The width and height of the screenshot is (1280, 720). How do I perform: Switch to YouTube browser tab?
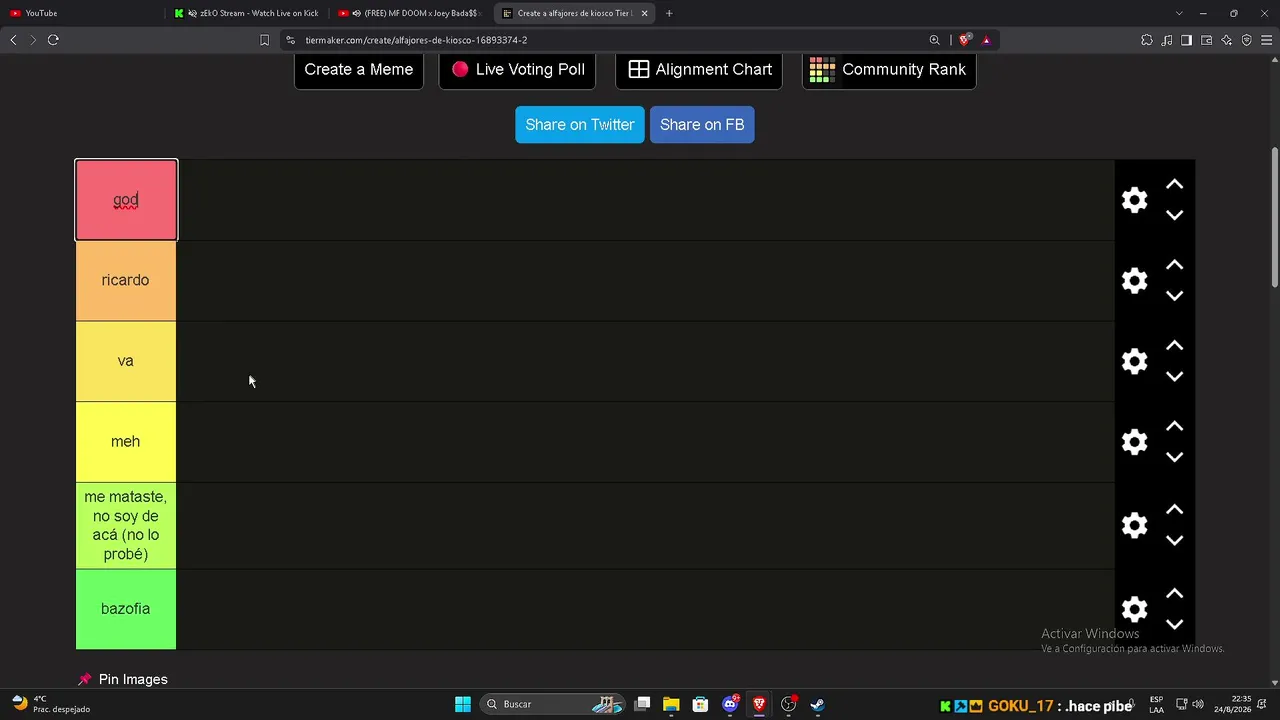pos(80,13)
